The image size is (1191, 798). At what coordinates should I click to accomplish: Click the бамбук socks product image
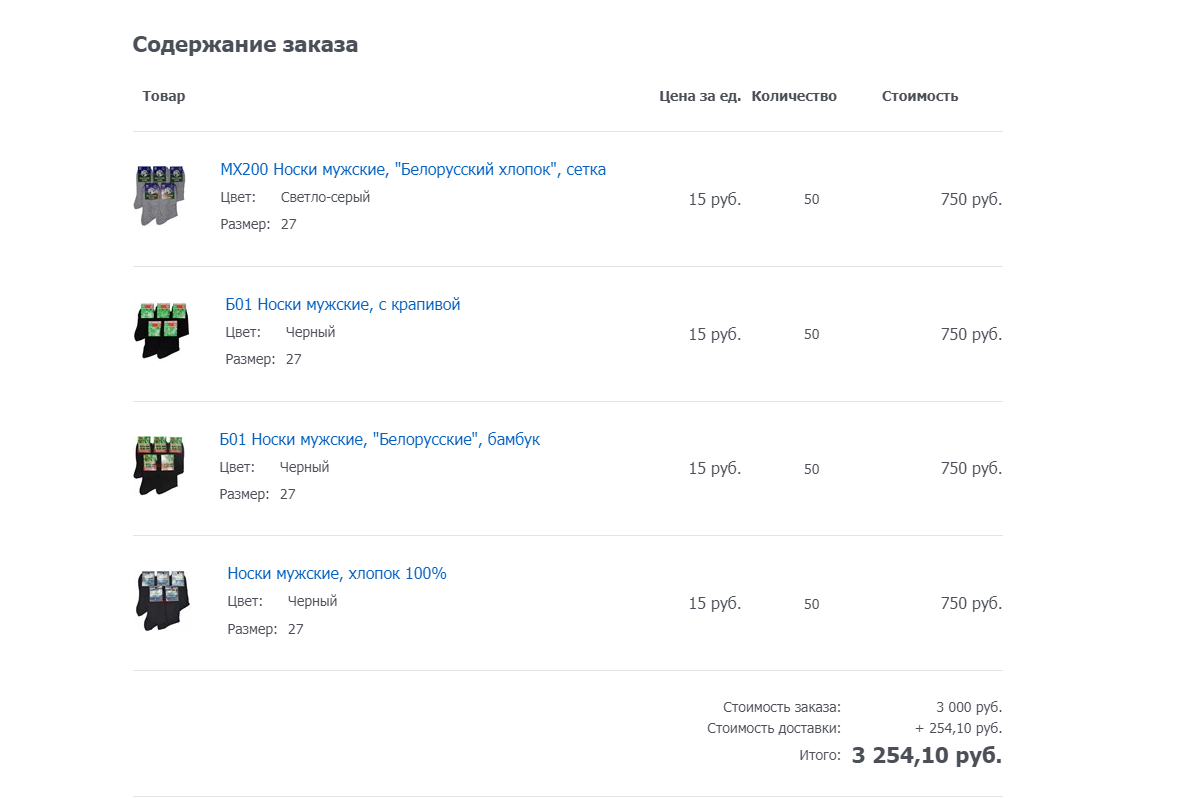point(160,465)
